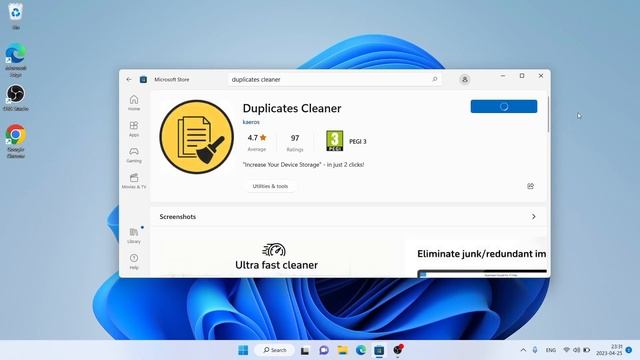Minimize the Microsoft Store window
Viewport: 640px width, 360px height.
(x=503, y=76)
